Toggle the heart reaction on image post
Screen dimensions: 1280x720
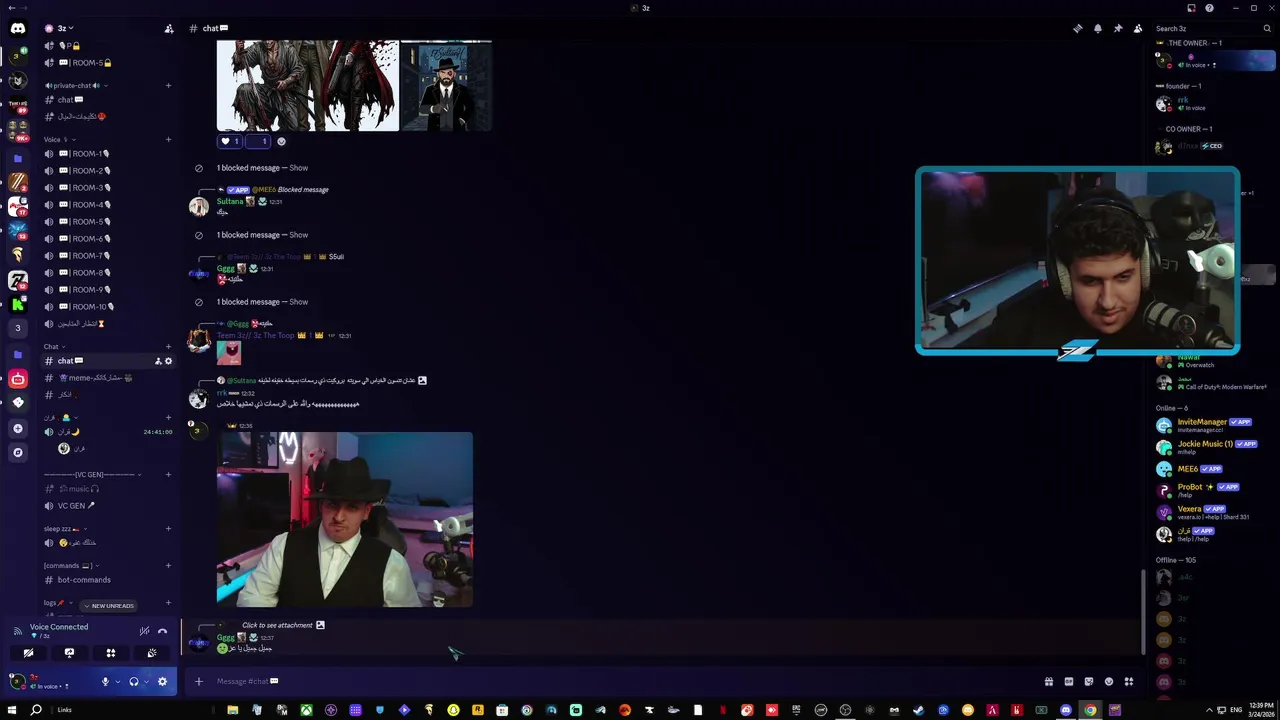click(x=230, y=141)
